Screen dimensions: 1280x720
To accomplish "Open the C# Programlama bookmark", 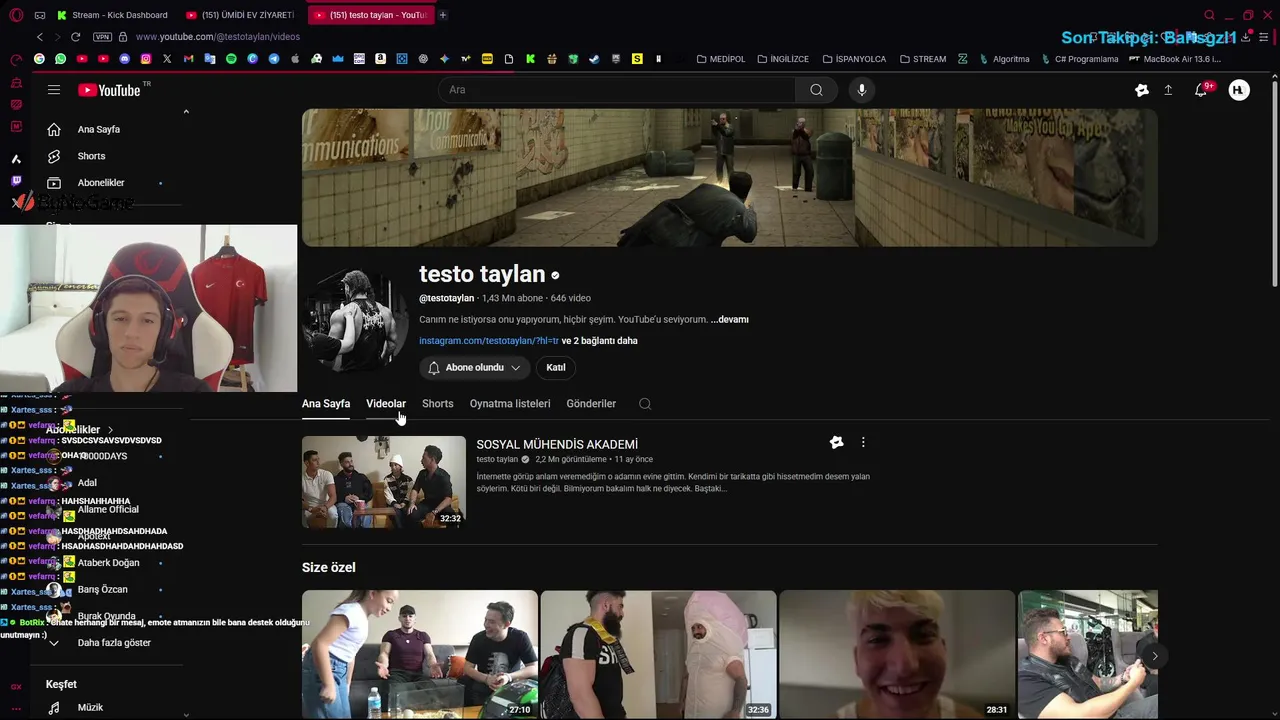I will (1080, 59).
